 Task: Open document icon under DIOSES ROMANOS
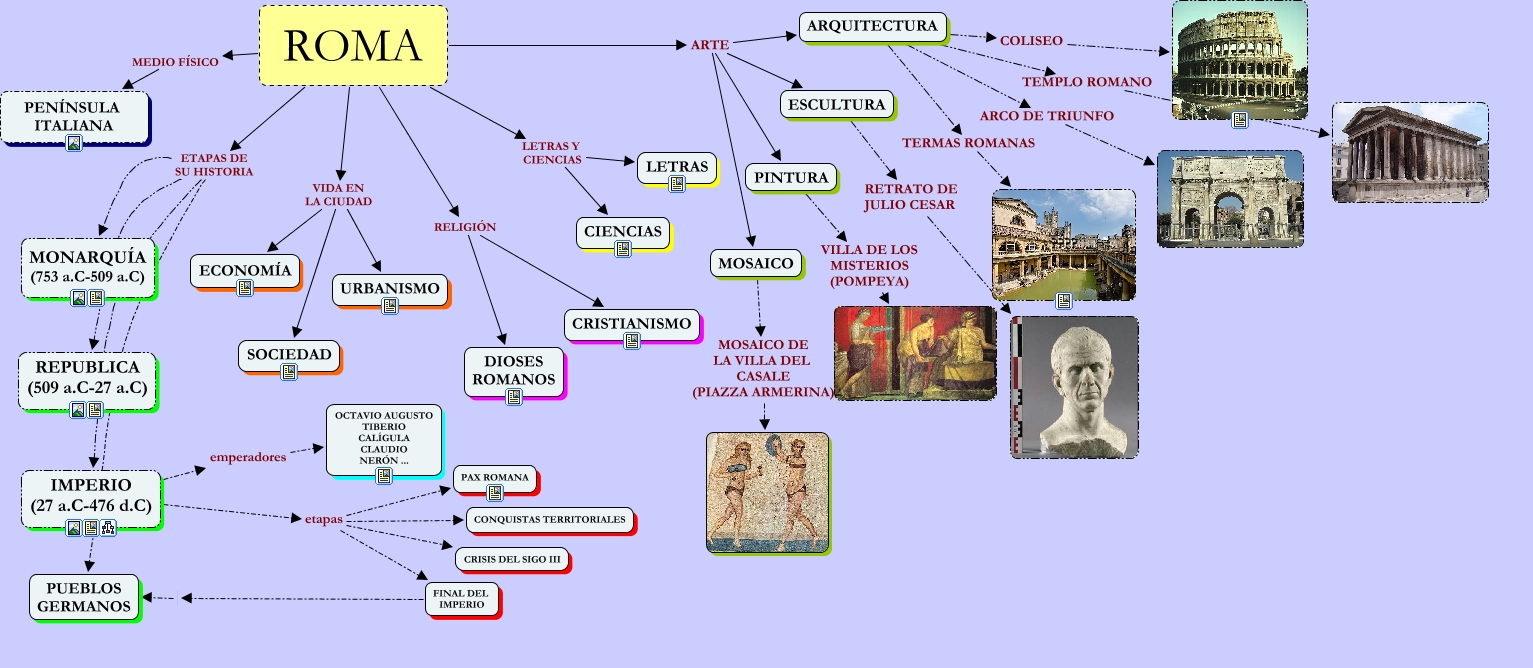(x=514, y=397)
